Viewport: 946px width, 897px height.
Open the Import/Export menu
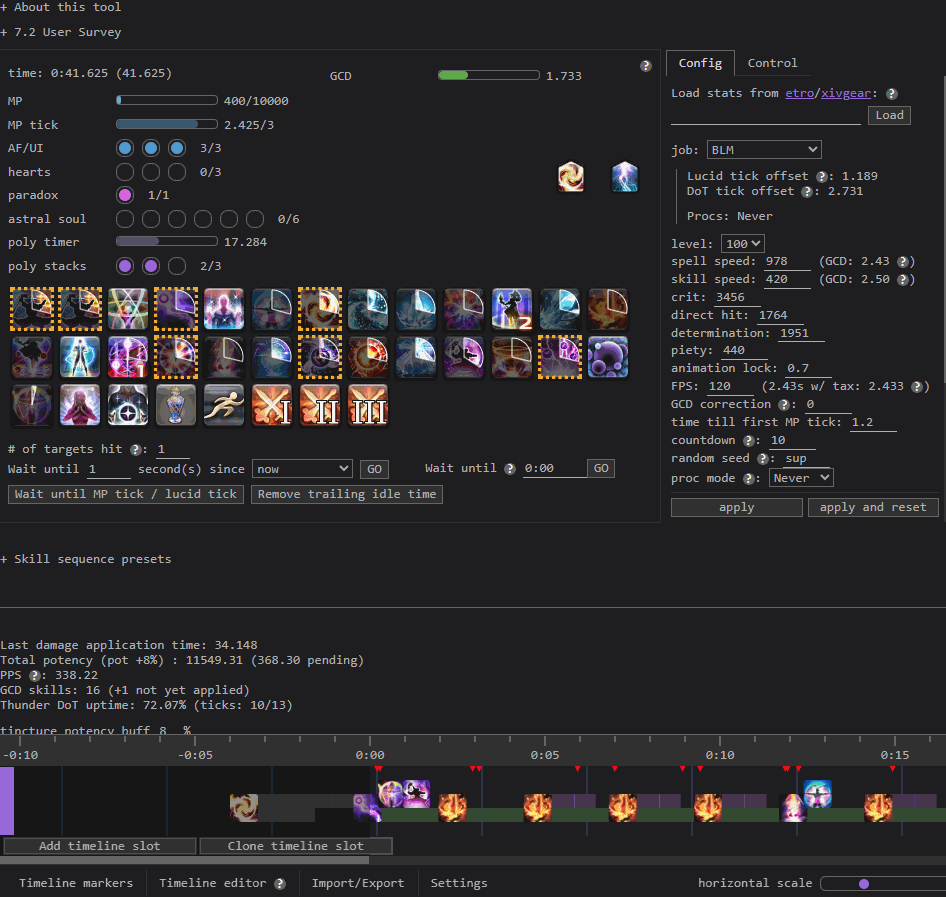point(358,883)
